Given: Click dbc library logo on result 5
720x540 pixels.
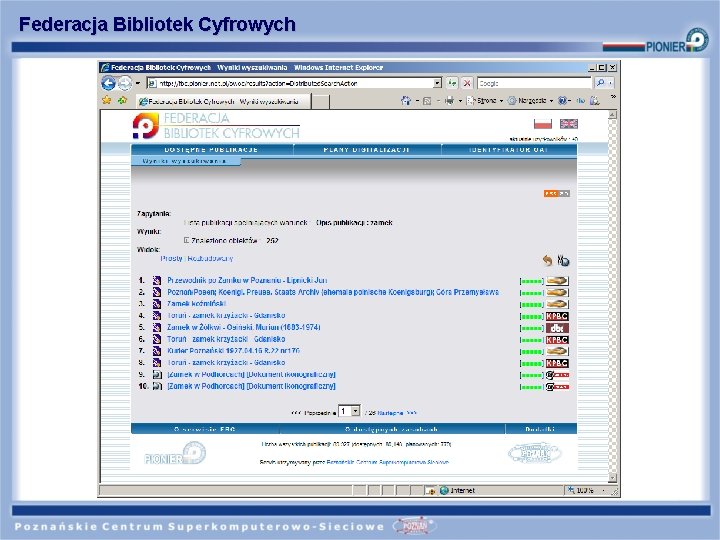Looking at the screenshot, I should 557,328.
